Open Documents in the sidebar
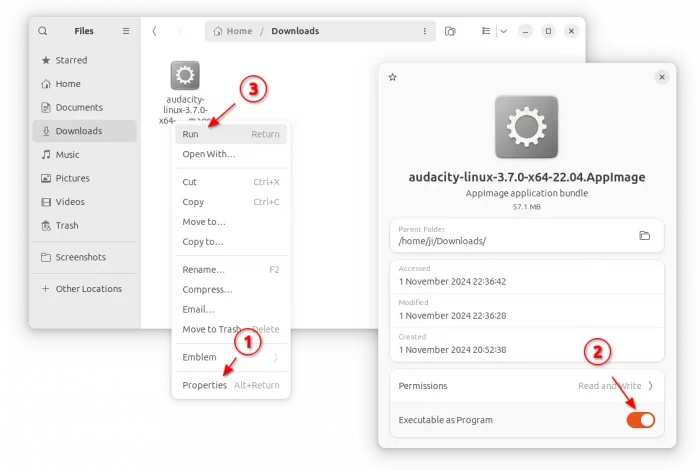The height and width of the screenshot is (471, 700). [84, 107]
